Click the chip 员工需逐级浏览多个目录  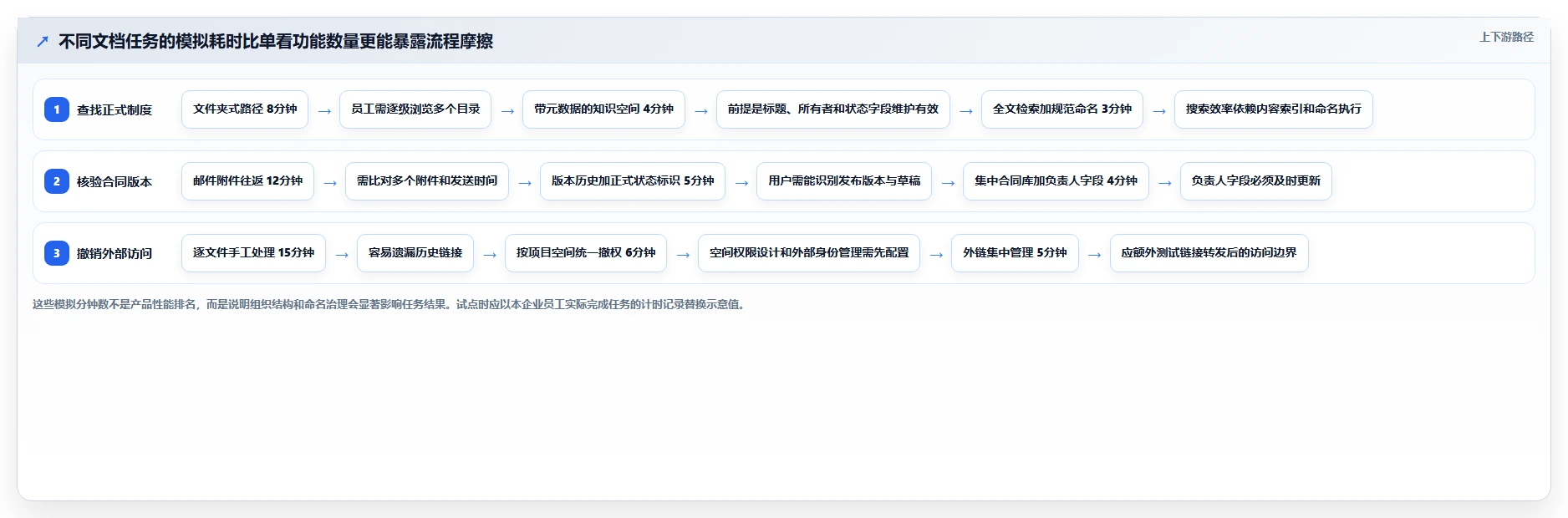click(415, 109)
